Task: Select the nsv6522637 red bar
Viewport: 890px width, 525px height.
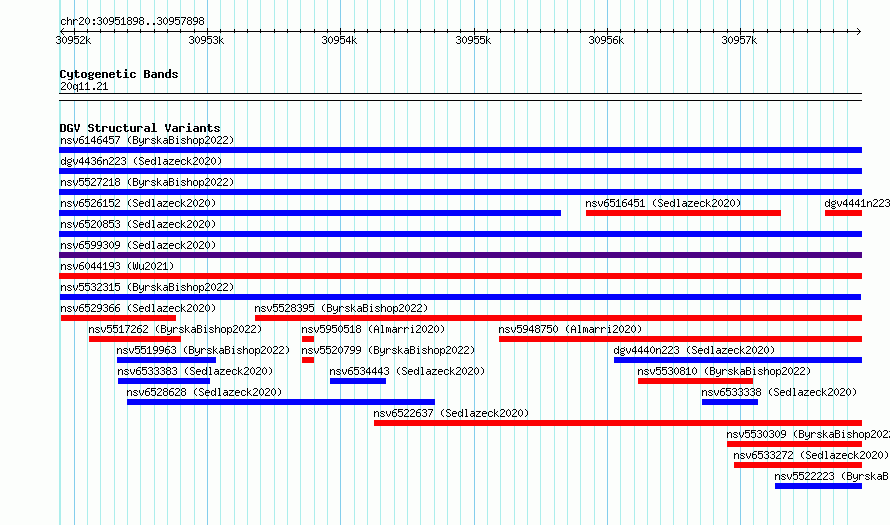Action: click(x=618, y=423)
